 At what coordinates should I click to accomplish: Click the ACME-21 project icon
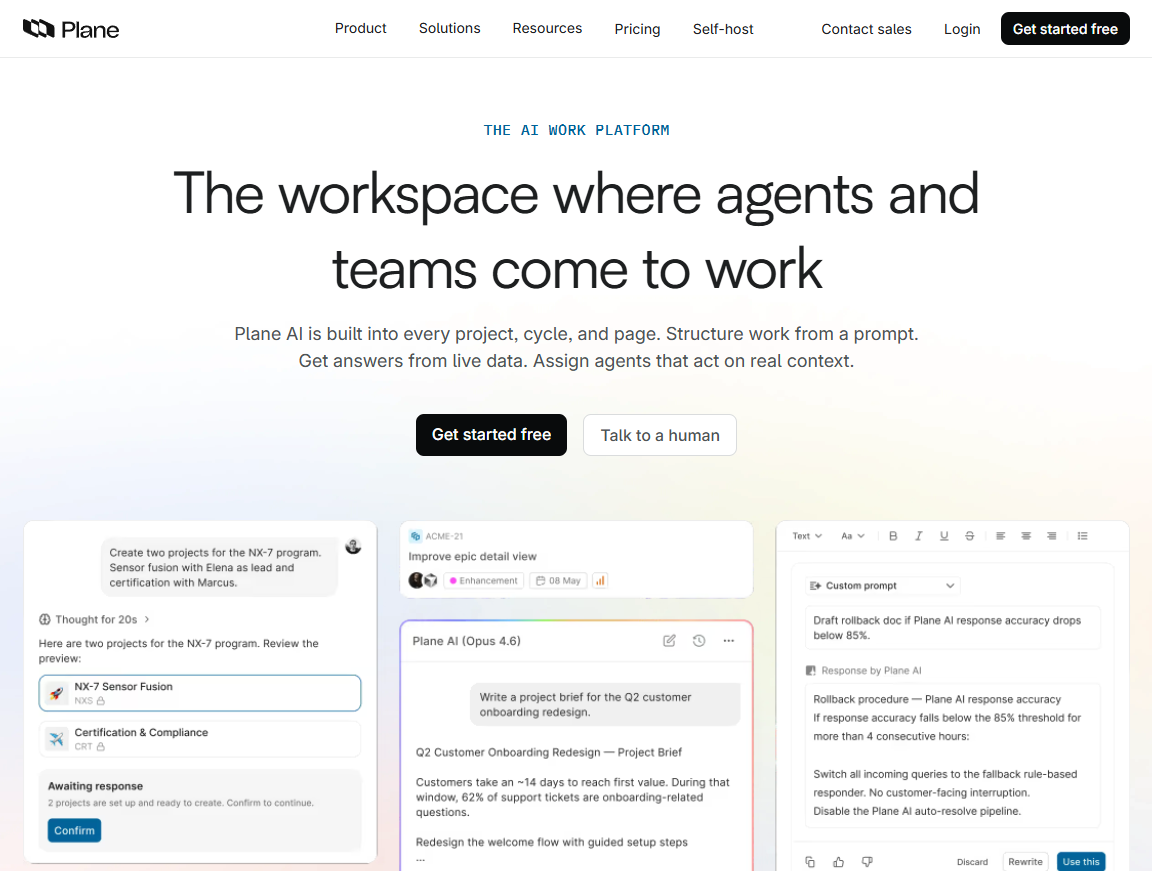(415, 536)
